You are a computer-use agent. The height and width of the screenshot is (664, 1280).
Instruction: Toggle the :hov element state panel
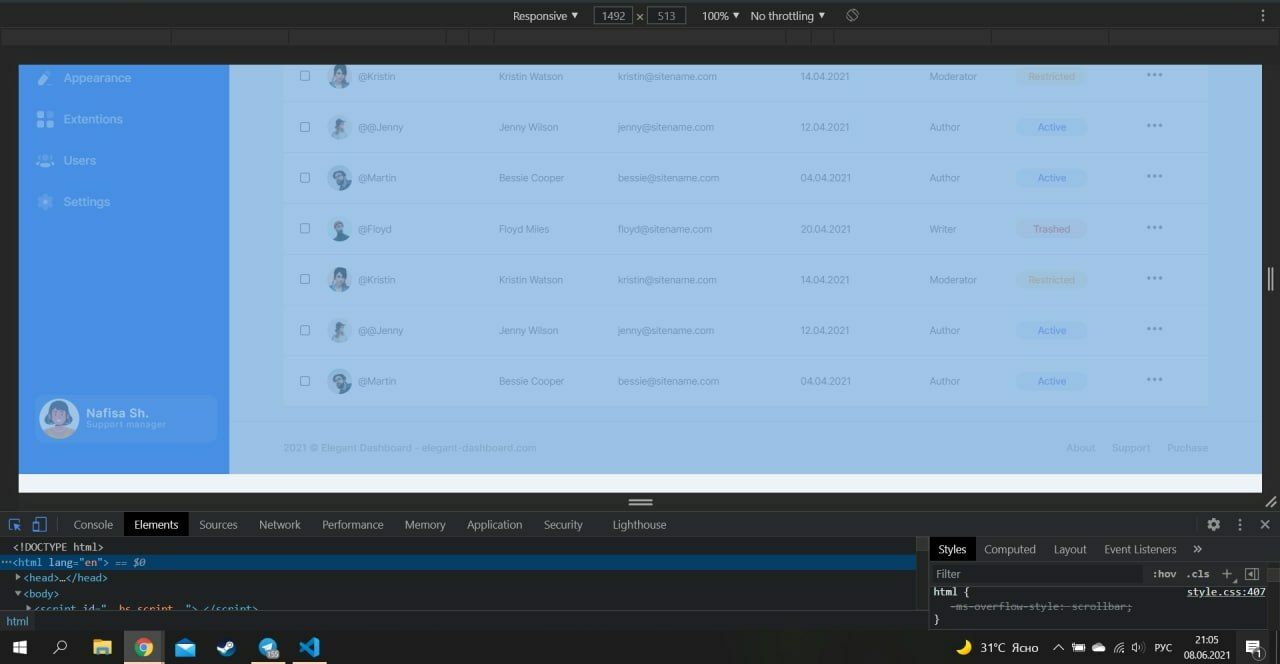click(1164, 574)
